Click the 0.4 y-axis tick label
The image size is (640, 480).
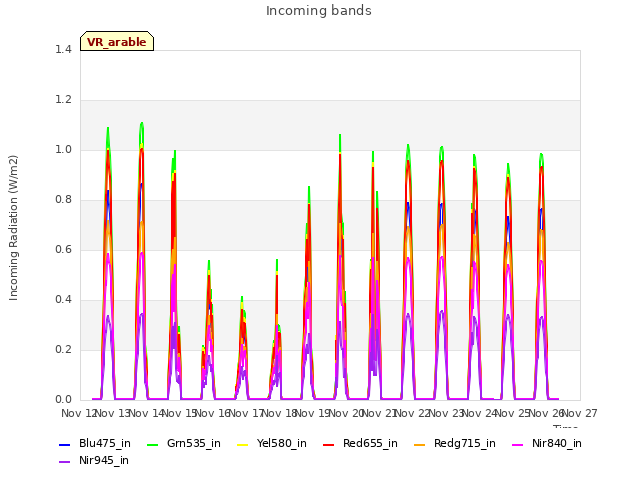(63, 300)
